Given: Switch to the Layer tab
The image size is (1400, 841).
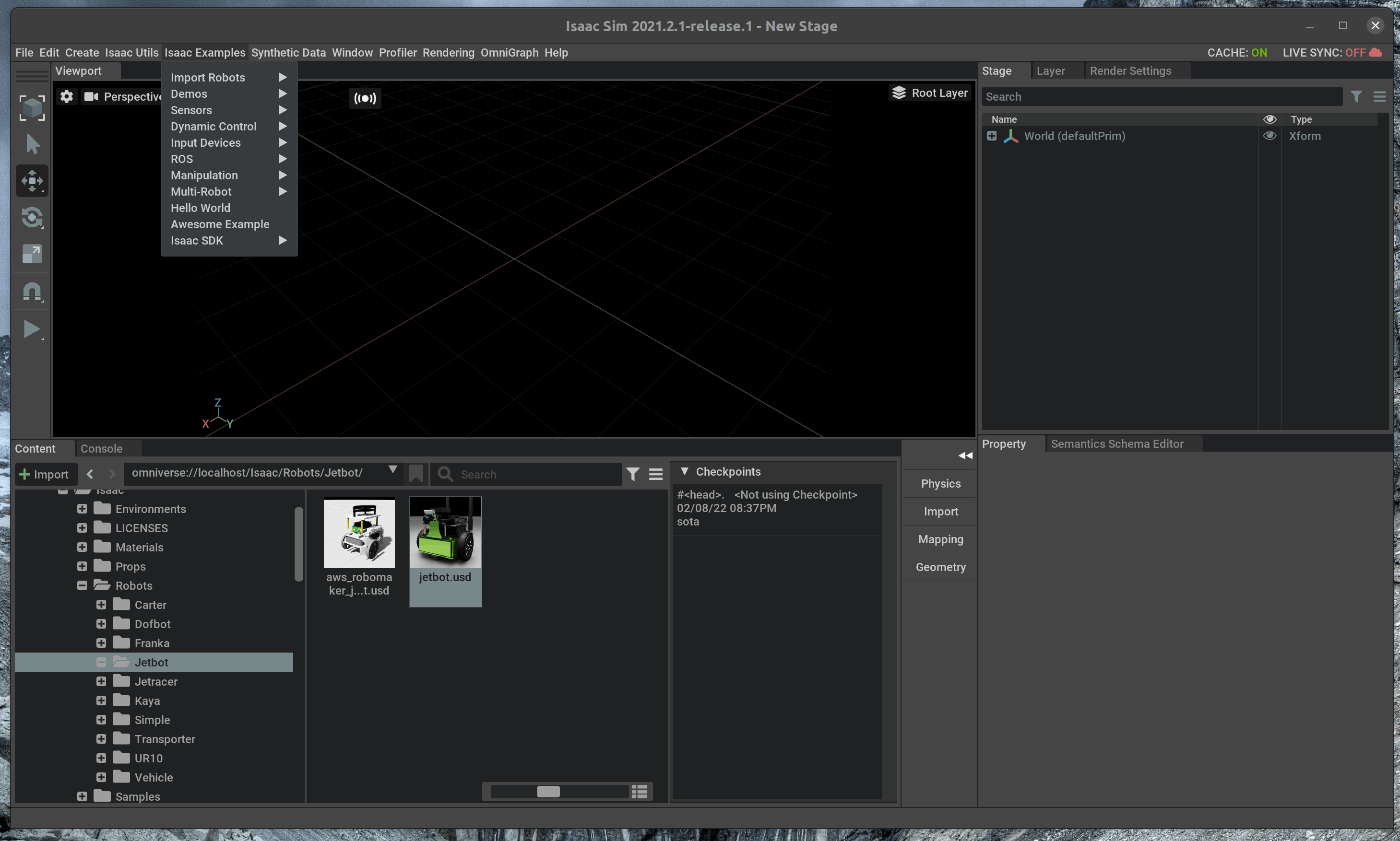Looking at the screenshot, I should coord(1050,71).
